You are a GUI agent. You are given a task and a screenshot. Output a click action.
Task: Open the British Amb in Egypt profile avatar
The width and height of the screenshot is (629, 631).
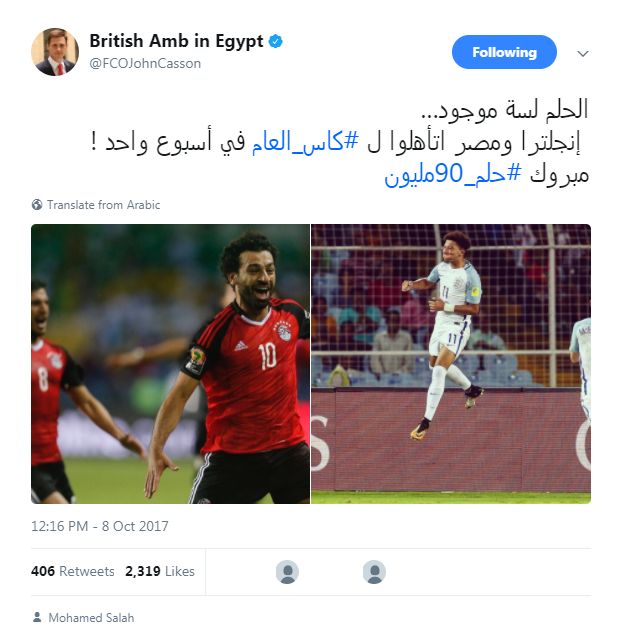click(x=55, y=52)
